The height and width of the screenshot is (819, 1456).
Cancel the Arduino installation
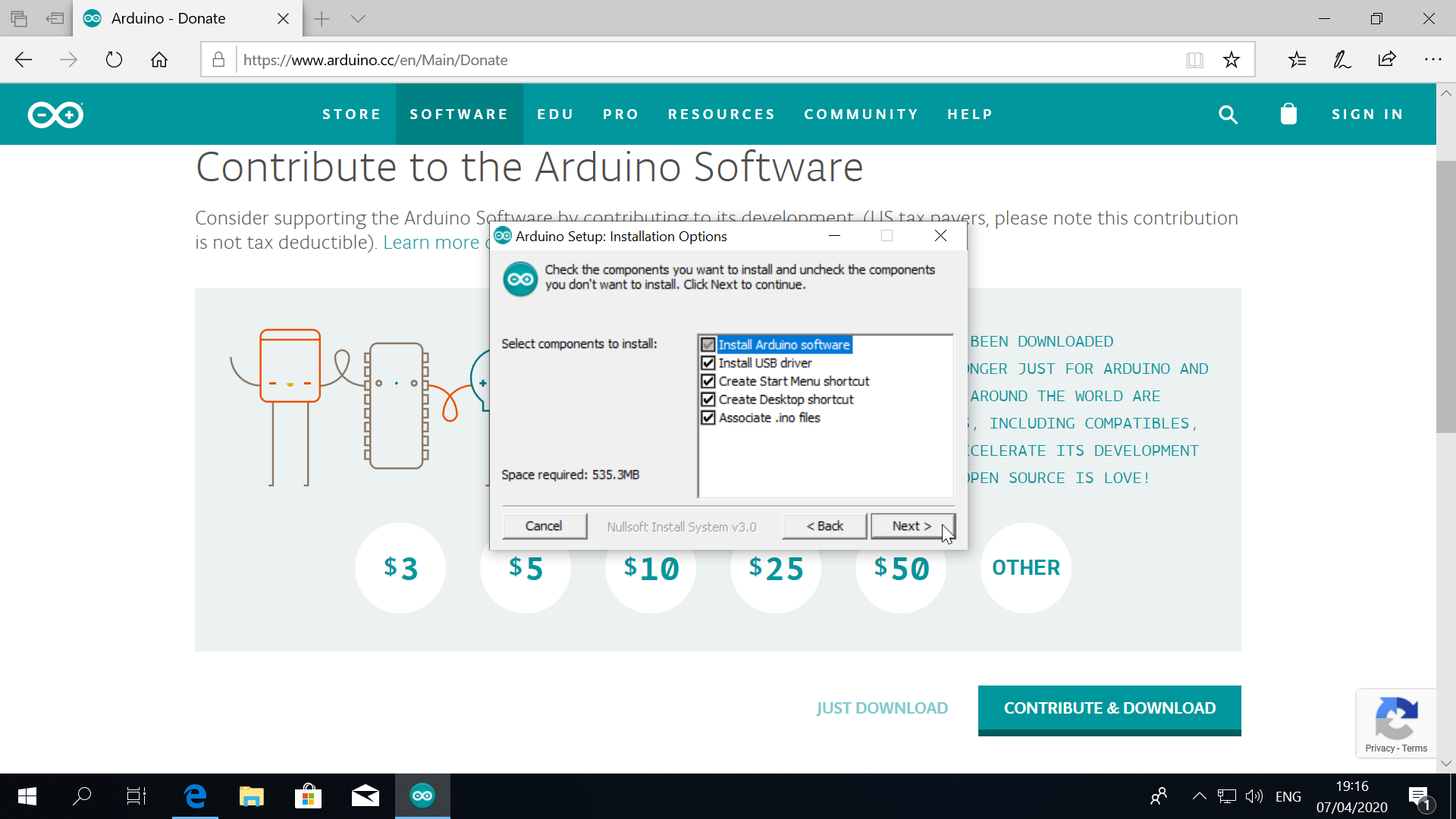click(x=544, y=526)
